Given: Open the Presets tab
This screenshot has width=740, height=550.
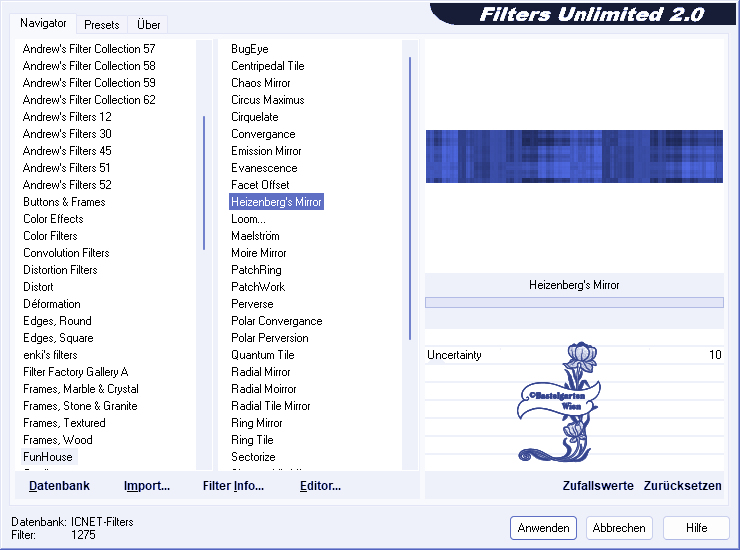Looking at the screenshot, I should click(101, 25).
